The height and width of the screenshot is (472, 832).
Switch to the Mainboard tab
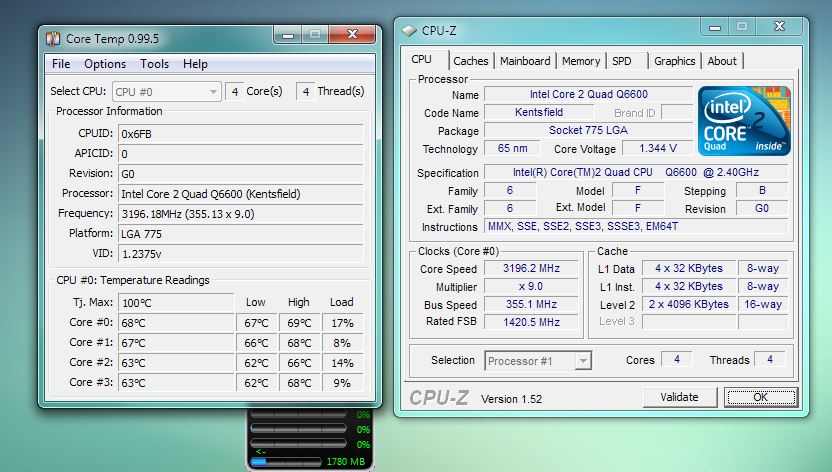[x=525, y=61]
